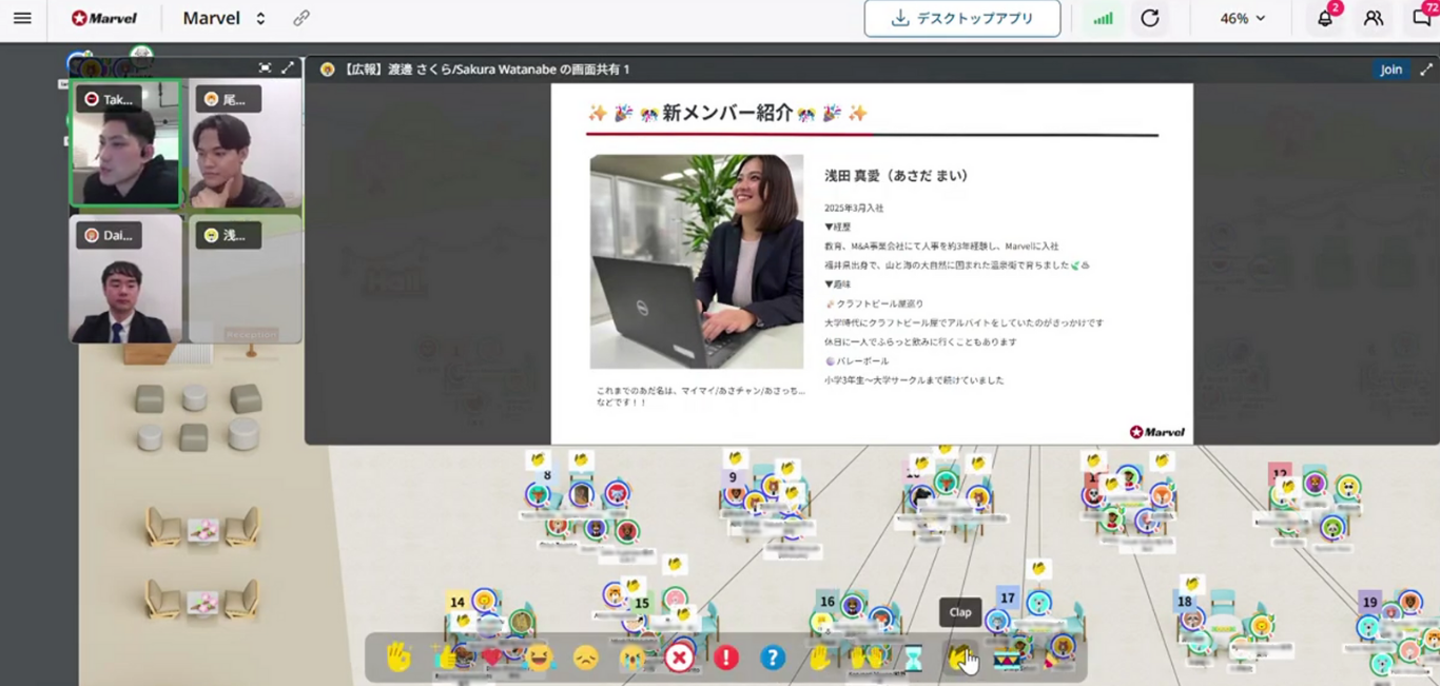Open the notifications bell
This screenshot has height=686, width=1440.
coord(1325,18)
